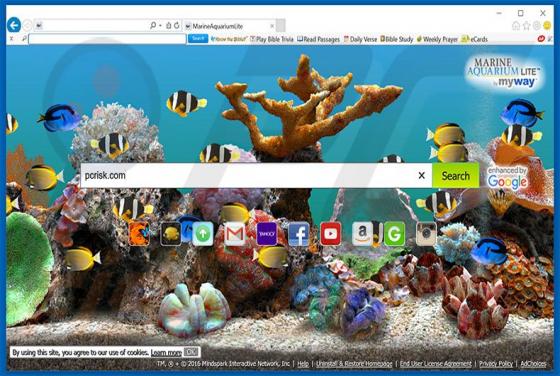Refresh the page with the reload icon

(x=176, y=25)
